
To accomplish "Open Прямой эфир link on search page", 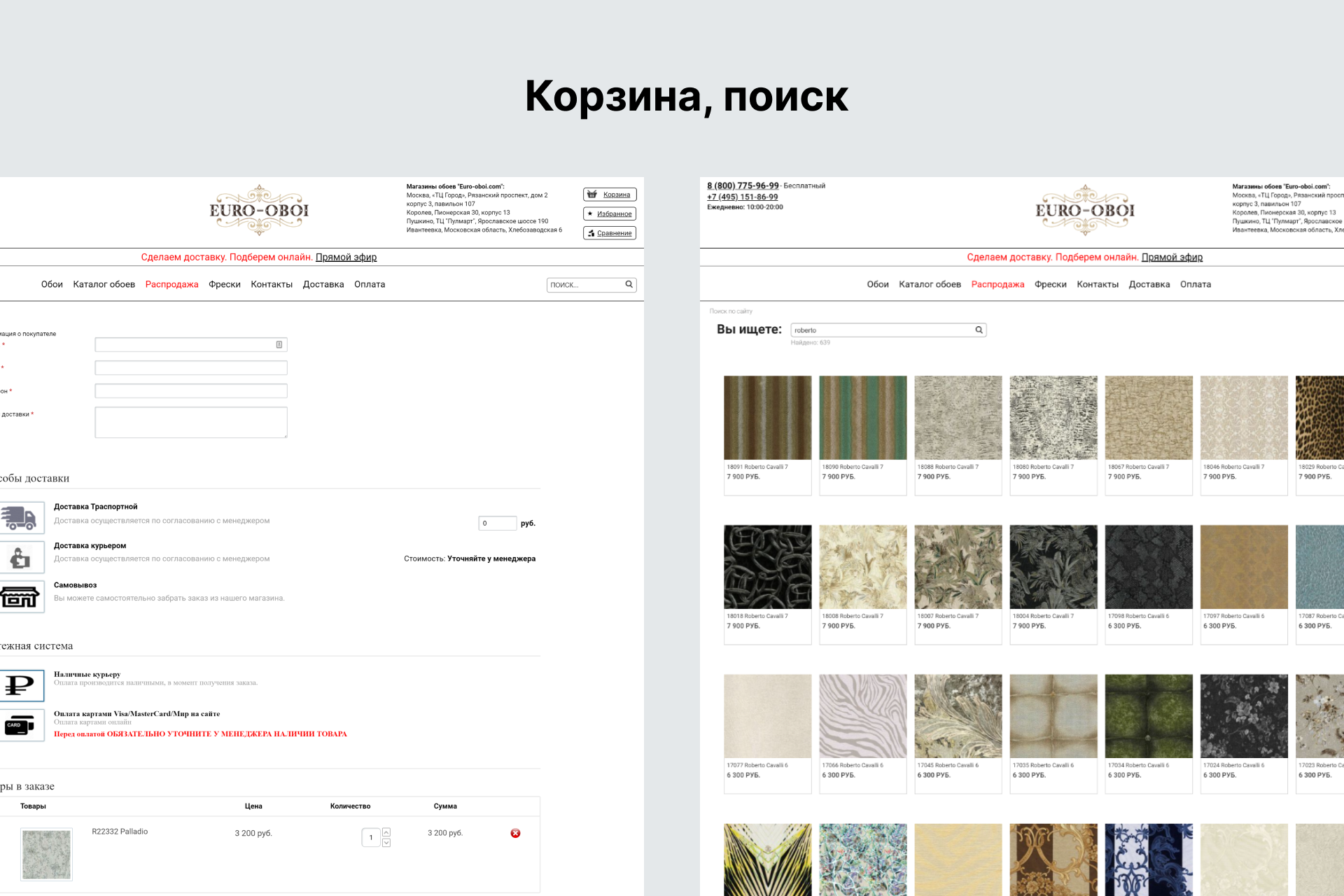I will (x=1172, y=257).
